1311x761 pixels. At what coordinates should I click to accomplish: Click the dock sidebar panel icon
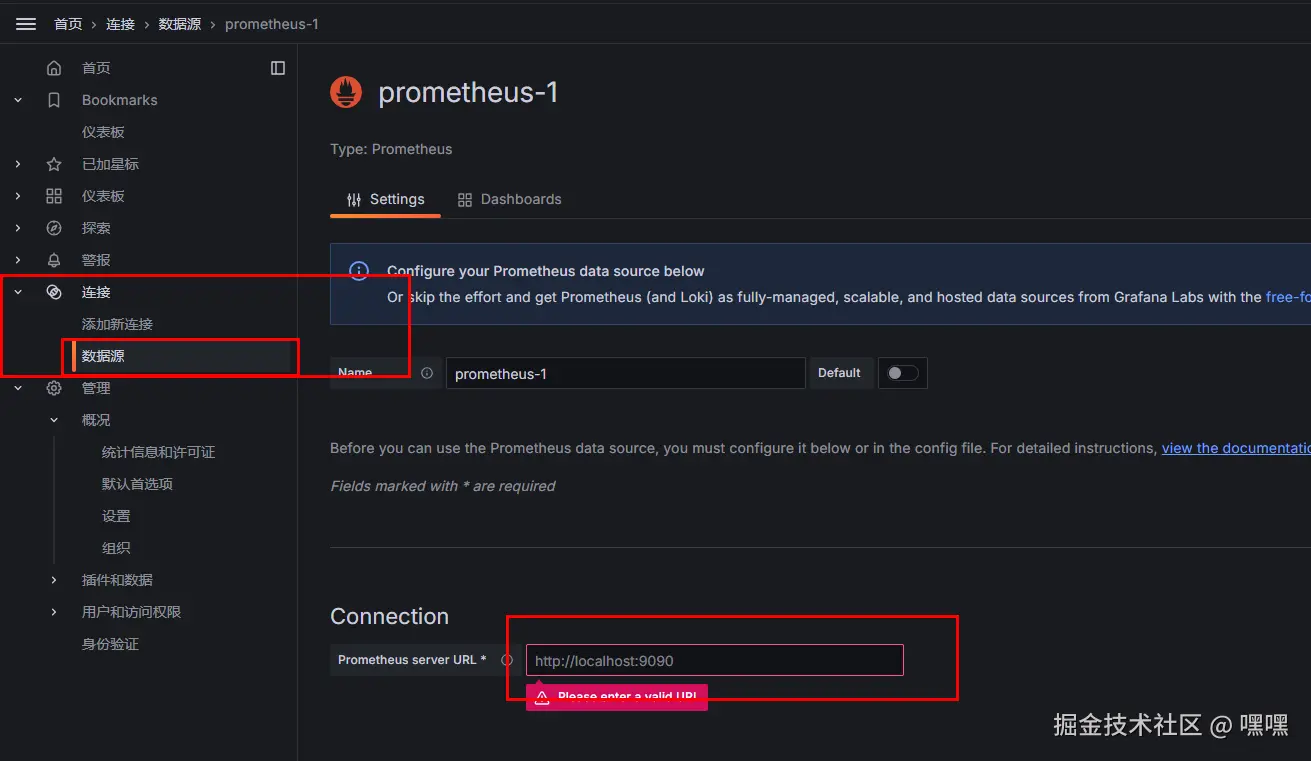point(278,68)
